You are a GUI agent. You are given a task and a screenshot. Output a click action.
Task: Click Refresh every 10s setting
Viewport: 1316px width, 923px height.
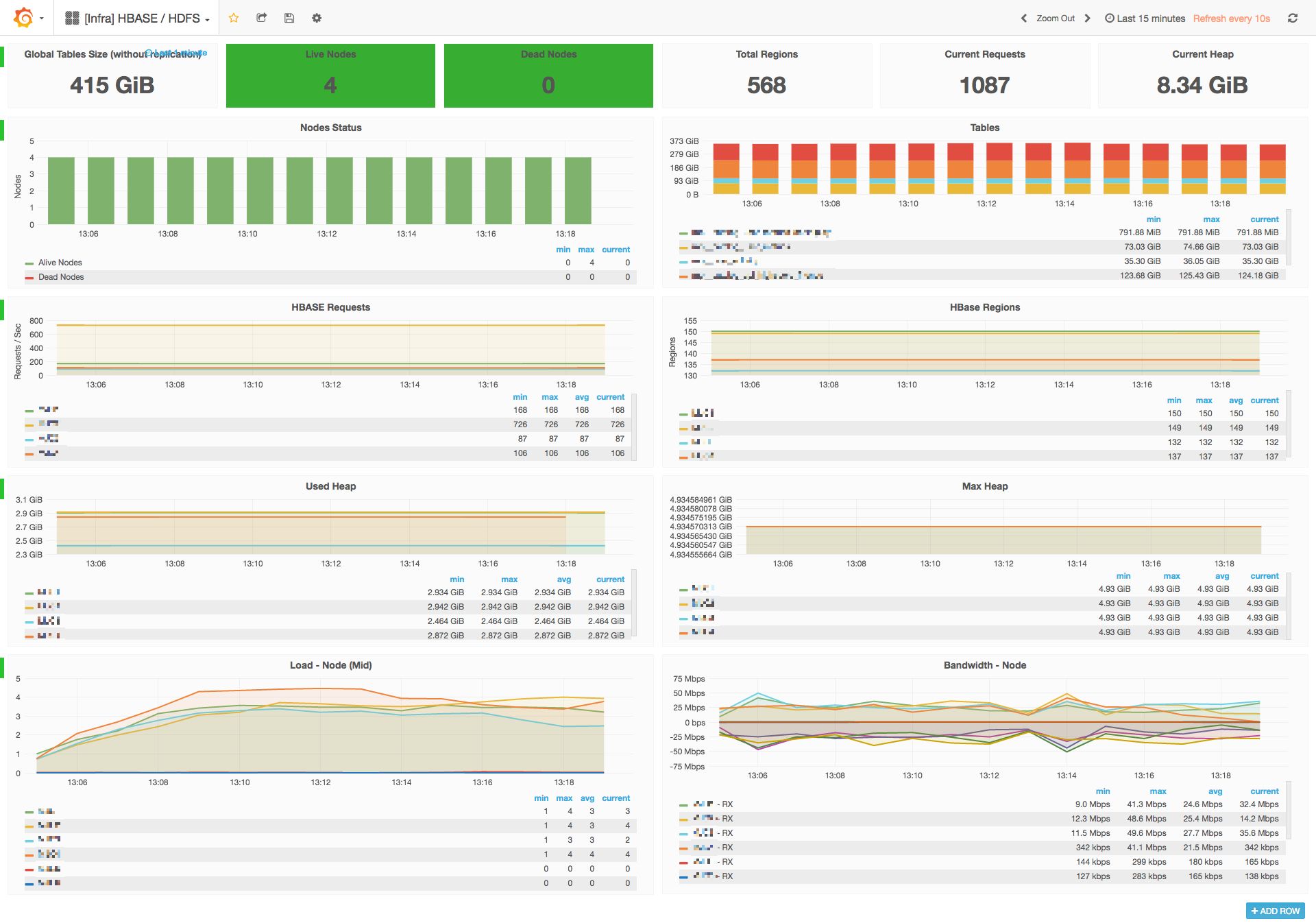1232,19
